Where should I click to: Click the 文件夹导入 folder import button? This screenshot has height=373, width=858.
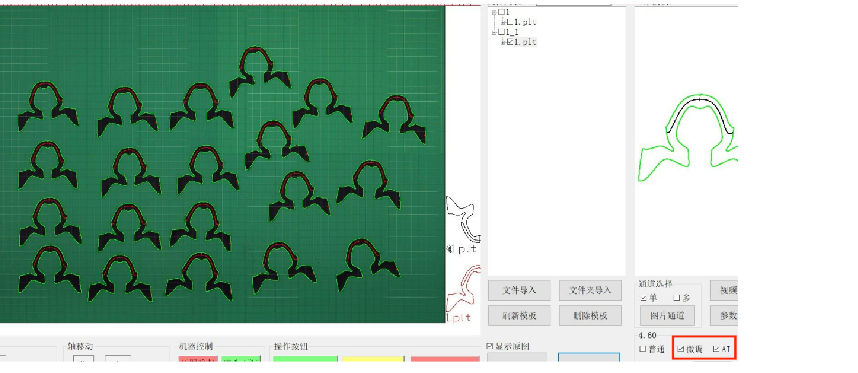590,290
